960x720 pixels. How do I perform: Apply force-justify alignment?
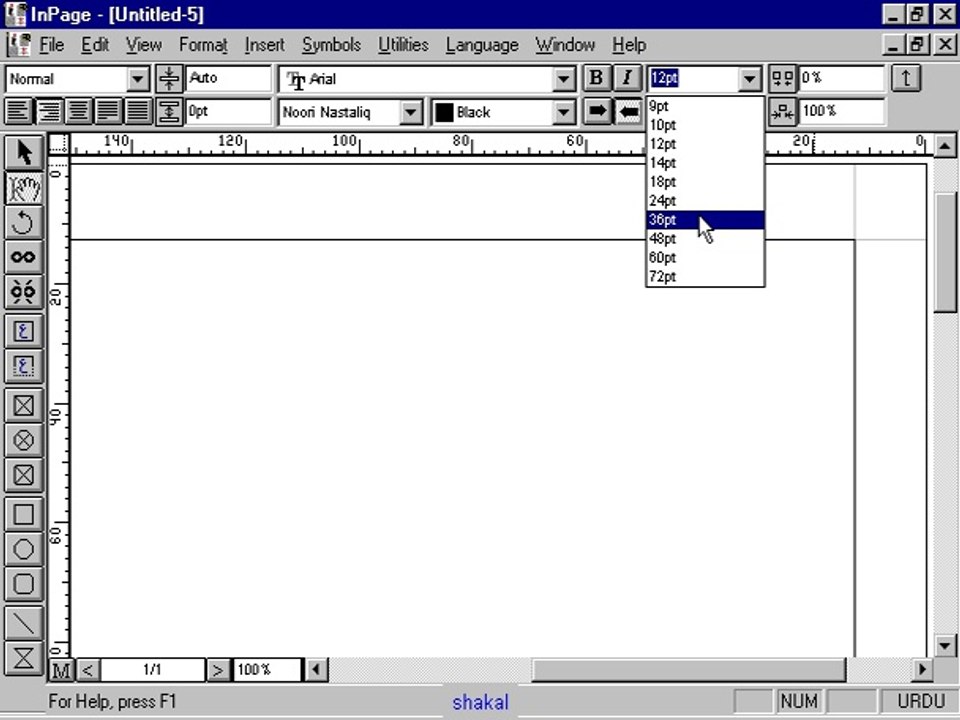138,111
